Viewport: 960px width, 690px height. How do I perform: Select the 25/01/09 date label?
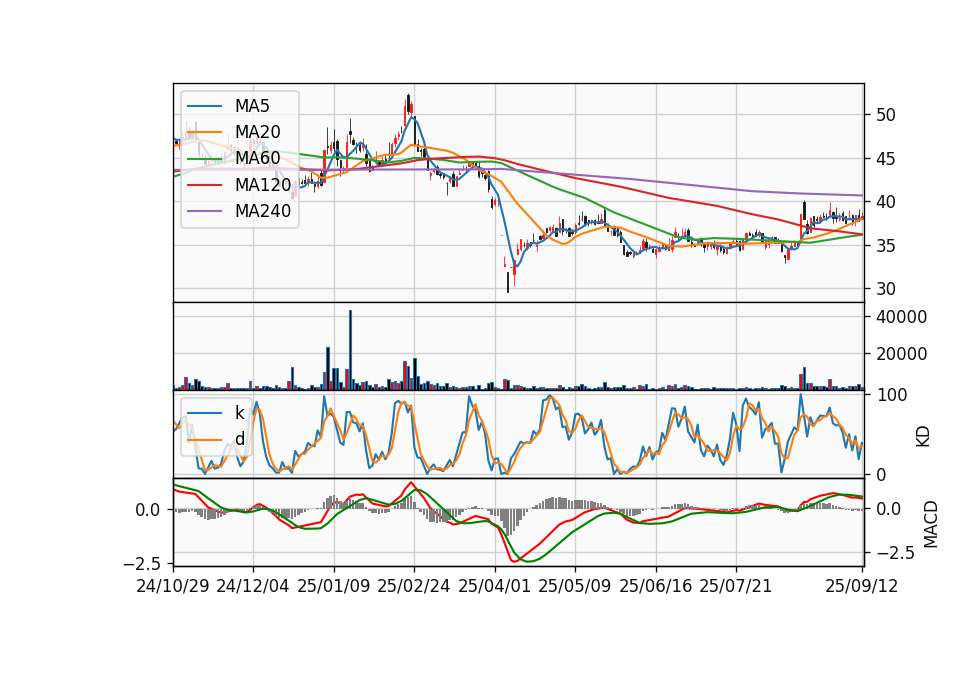(334, 586)
